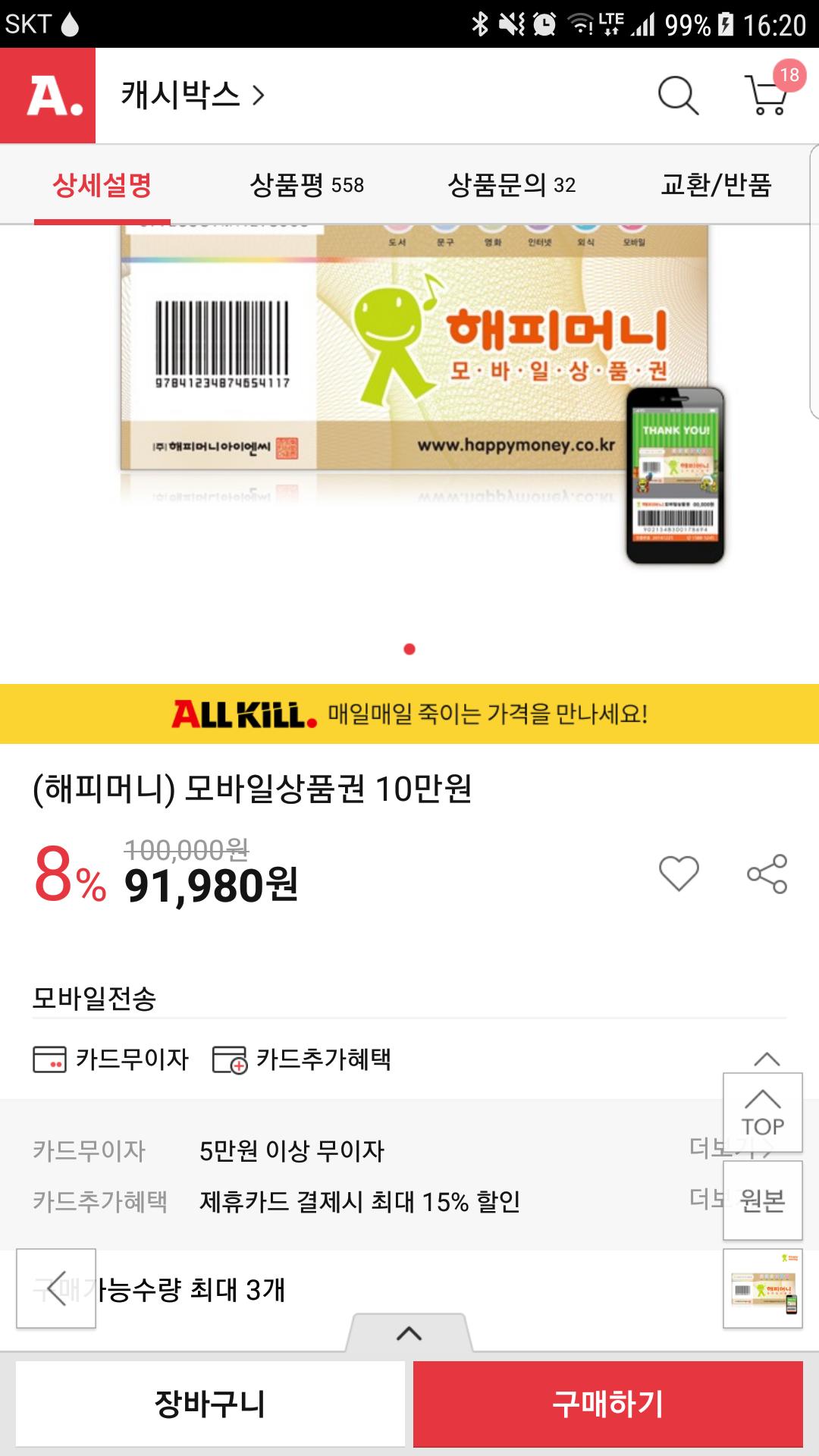View original image with 원본 button

pyautogui.click(x=763, y=1200)
